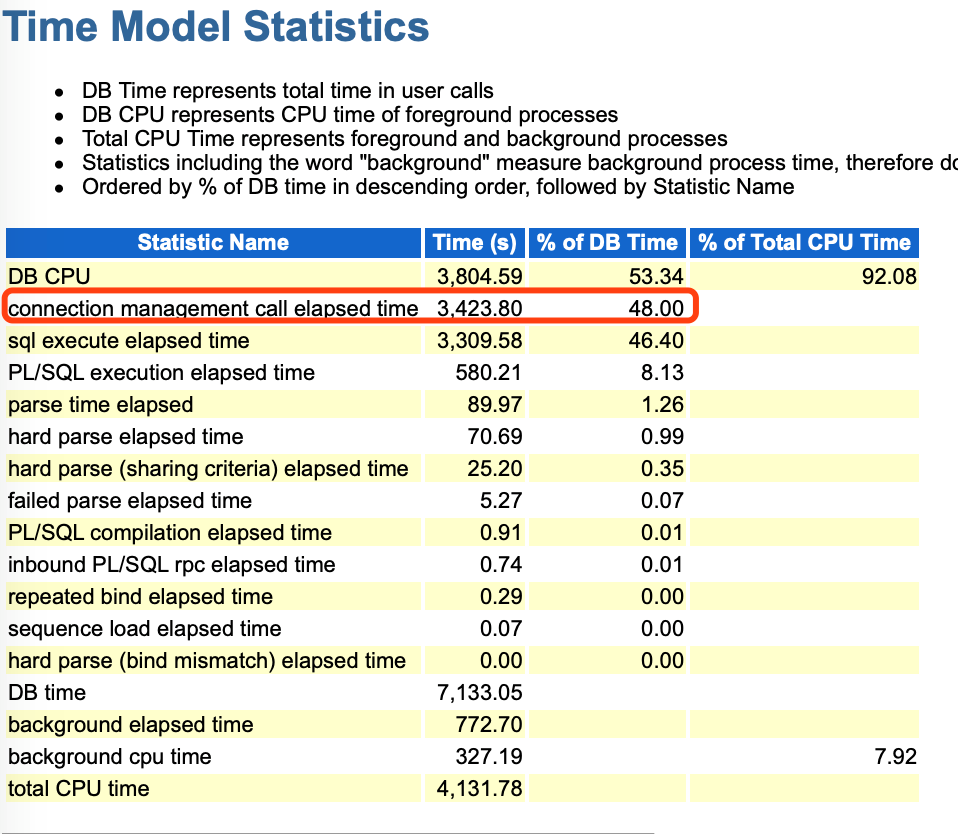Click the Statistic Name column header
Viewport: 958px width, 834px height.
[213, 243]
